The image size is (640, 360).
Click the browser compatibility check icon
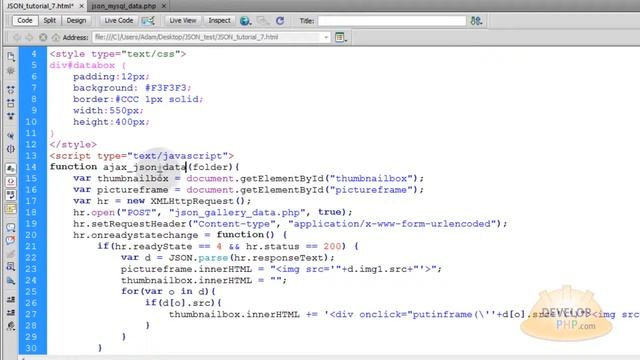click(x=148, y=20)
